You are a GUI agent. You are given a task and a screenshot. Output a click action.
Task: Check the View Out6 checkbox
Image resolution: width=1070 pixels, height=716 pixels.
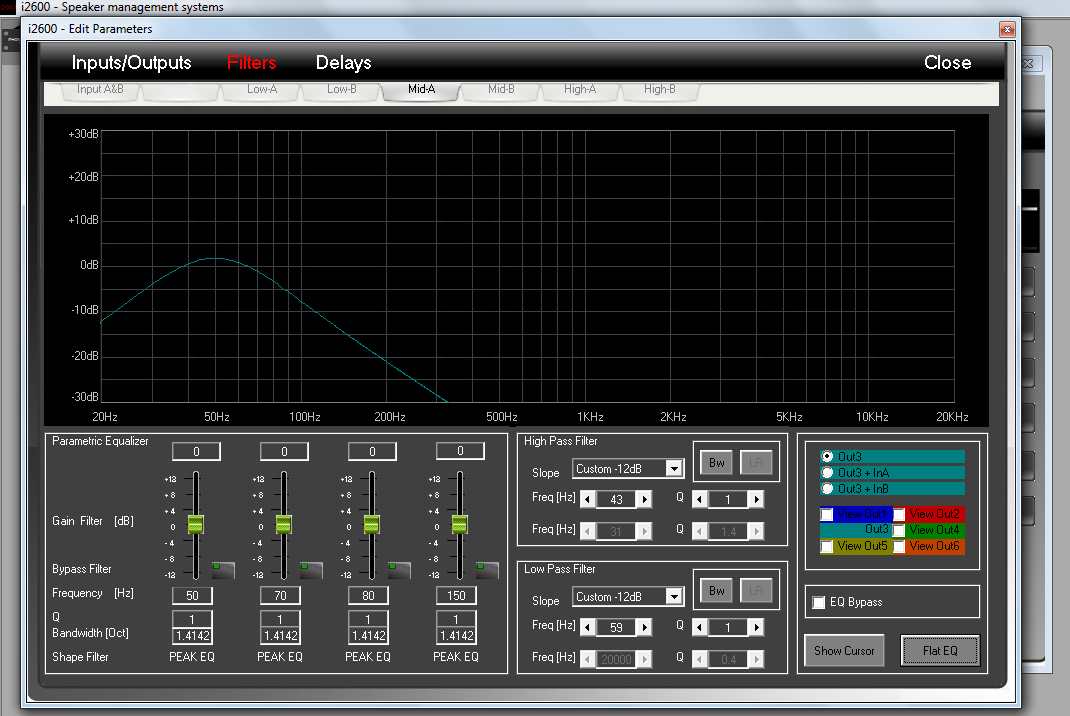click(x=899, y=546)
